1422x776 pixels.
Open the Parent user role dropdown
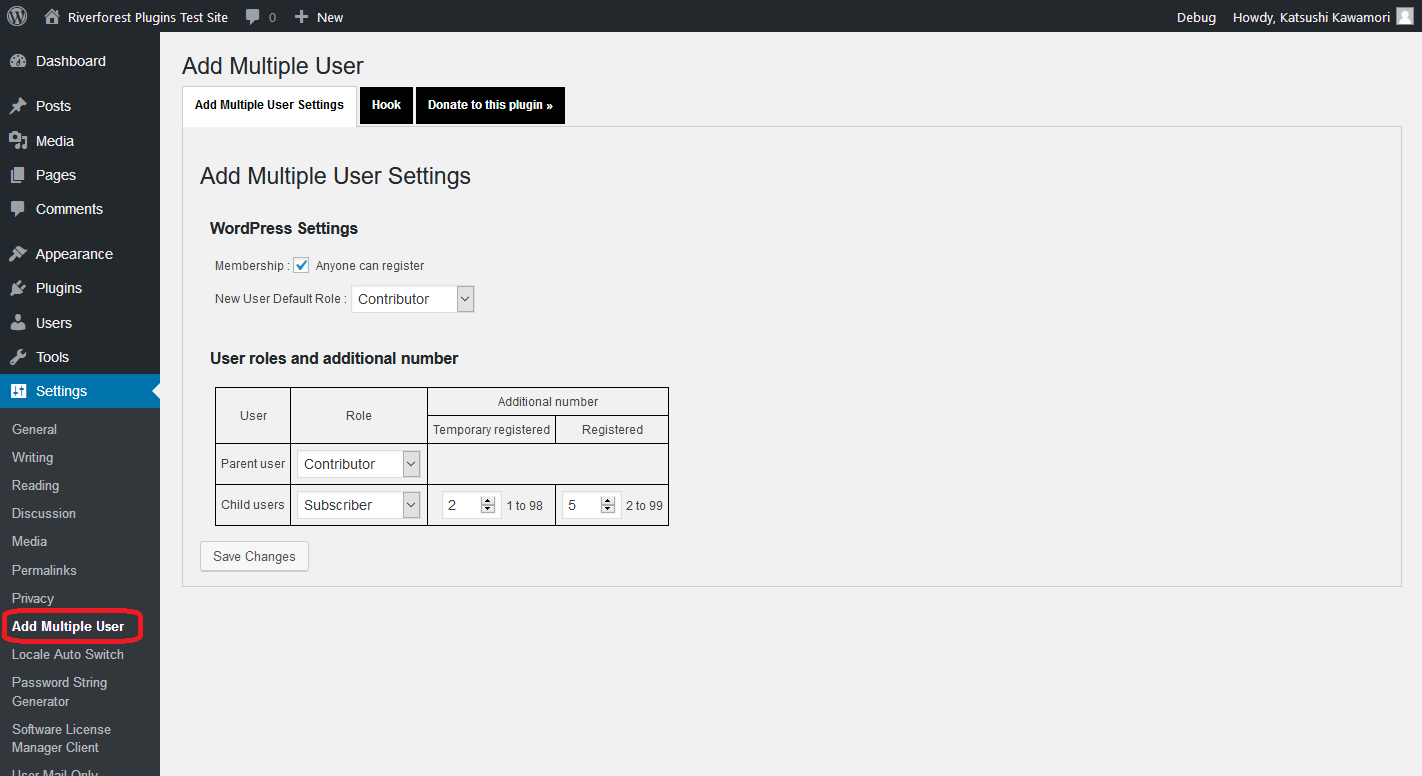[359, 464]
